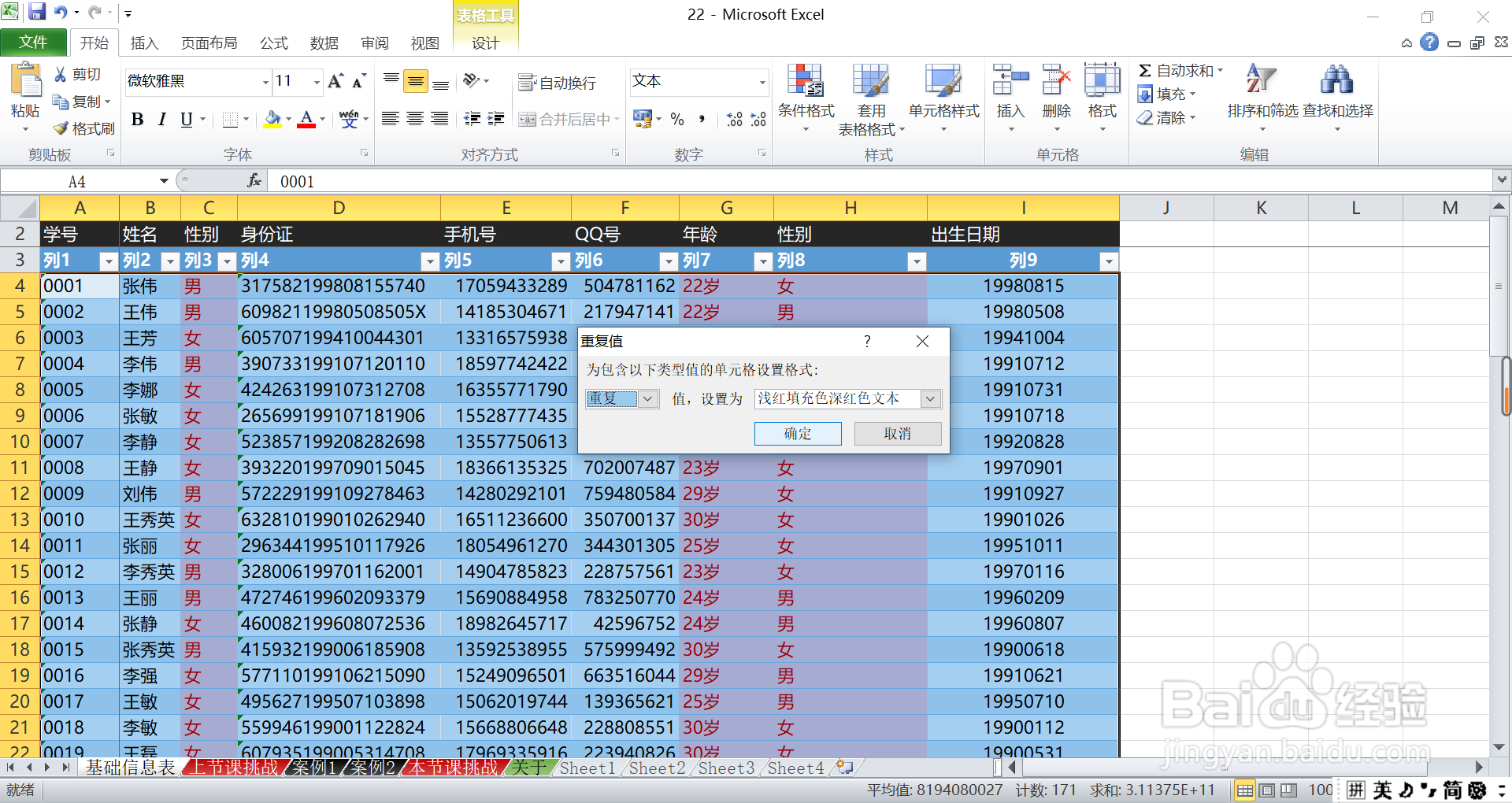Toggle Bold formatting
The image size is (1512, 803).
coord(137,119)
